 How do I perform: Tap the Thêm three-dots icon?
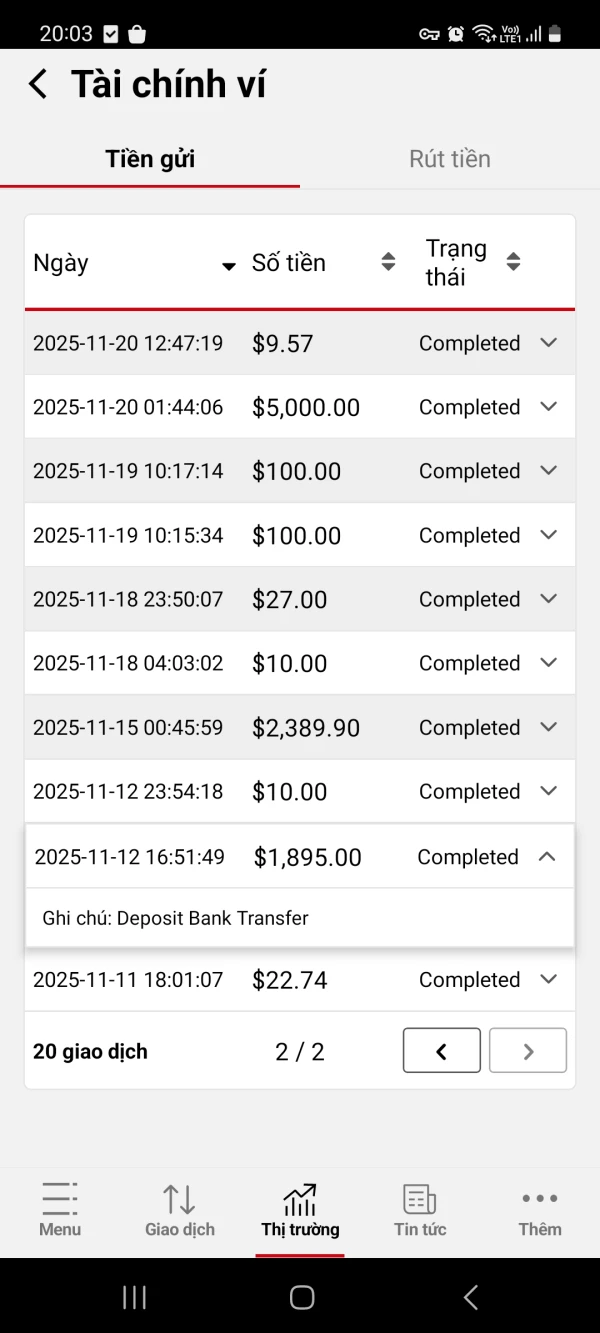pos(539,1198)
